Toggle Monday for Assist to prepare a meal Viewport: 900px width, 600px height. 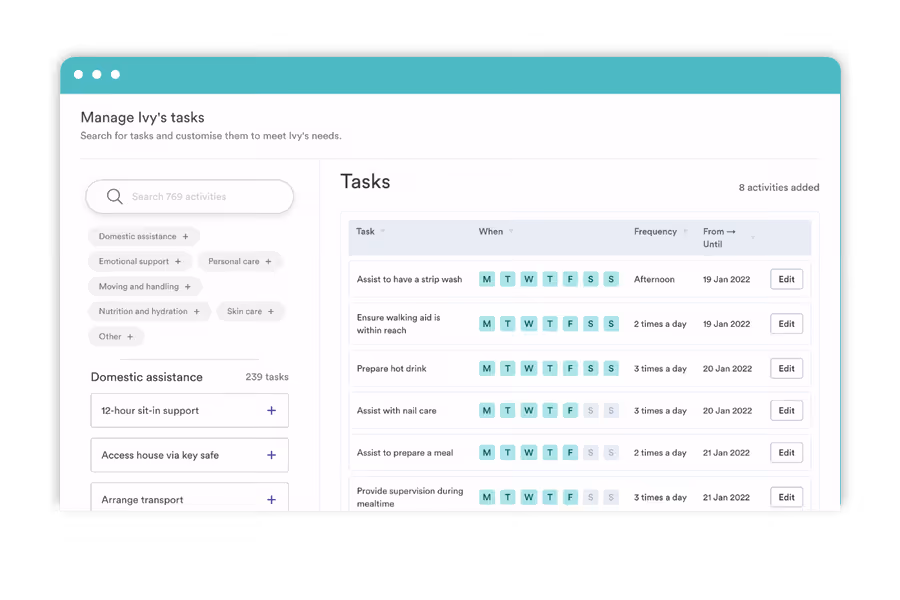point(487,452)
